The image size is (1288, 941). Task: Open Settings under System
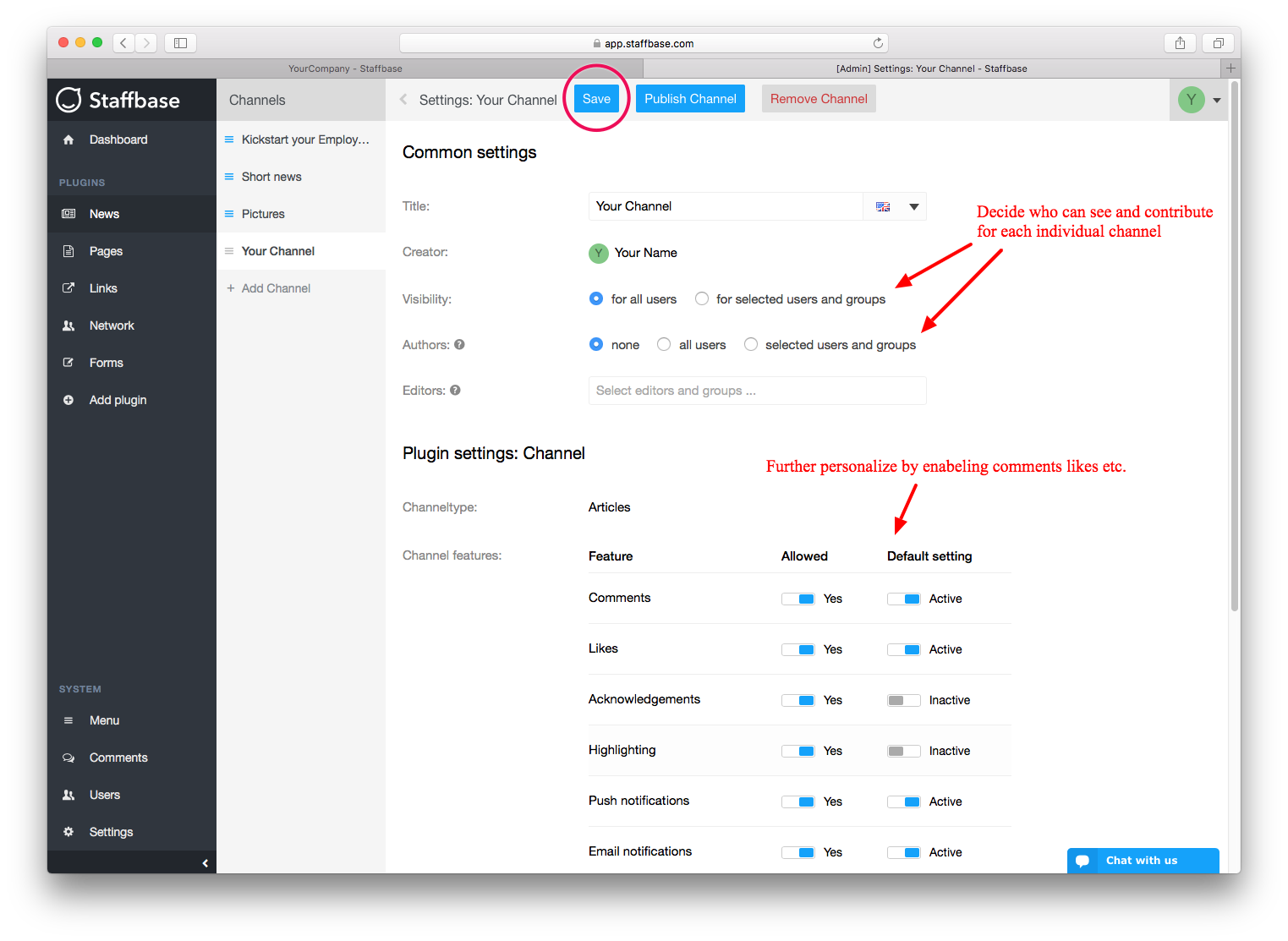[x=110, y=831]
